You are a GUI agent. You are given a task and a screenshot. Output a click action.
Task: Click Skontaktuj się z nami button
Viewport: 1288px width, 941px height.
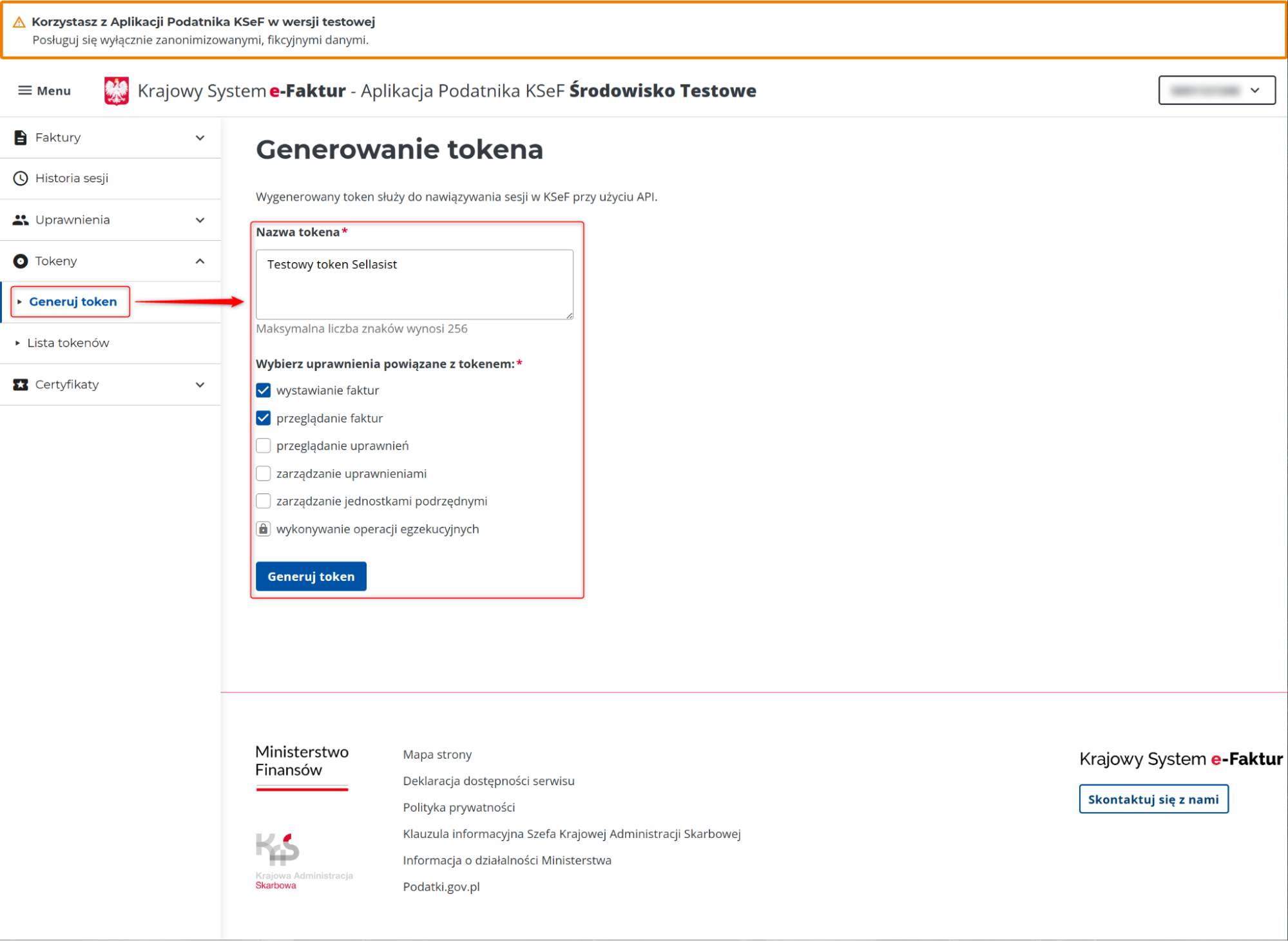click(x=1153, y=799)
